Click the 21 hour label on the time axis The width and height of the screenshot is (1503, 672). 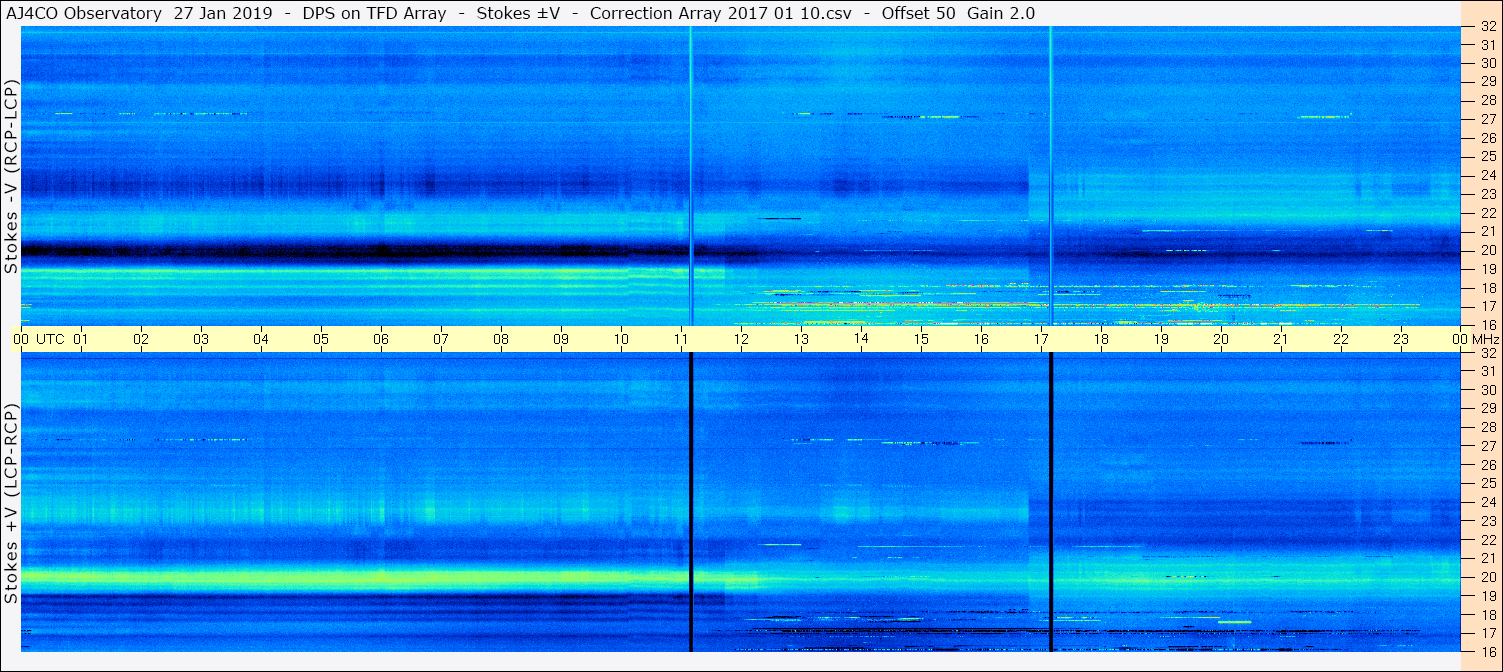1282,339
